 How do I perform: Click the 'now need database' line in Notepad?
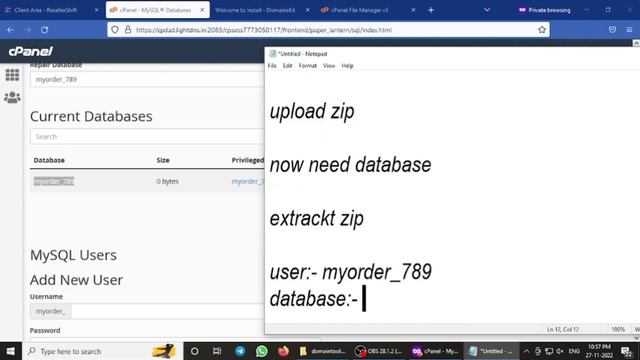pos(350,165)
